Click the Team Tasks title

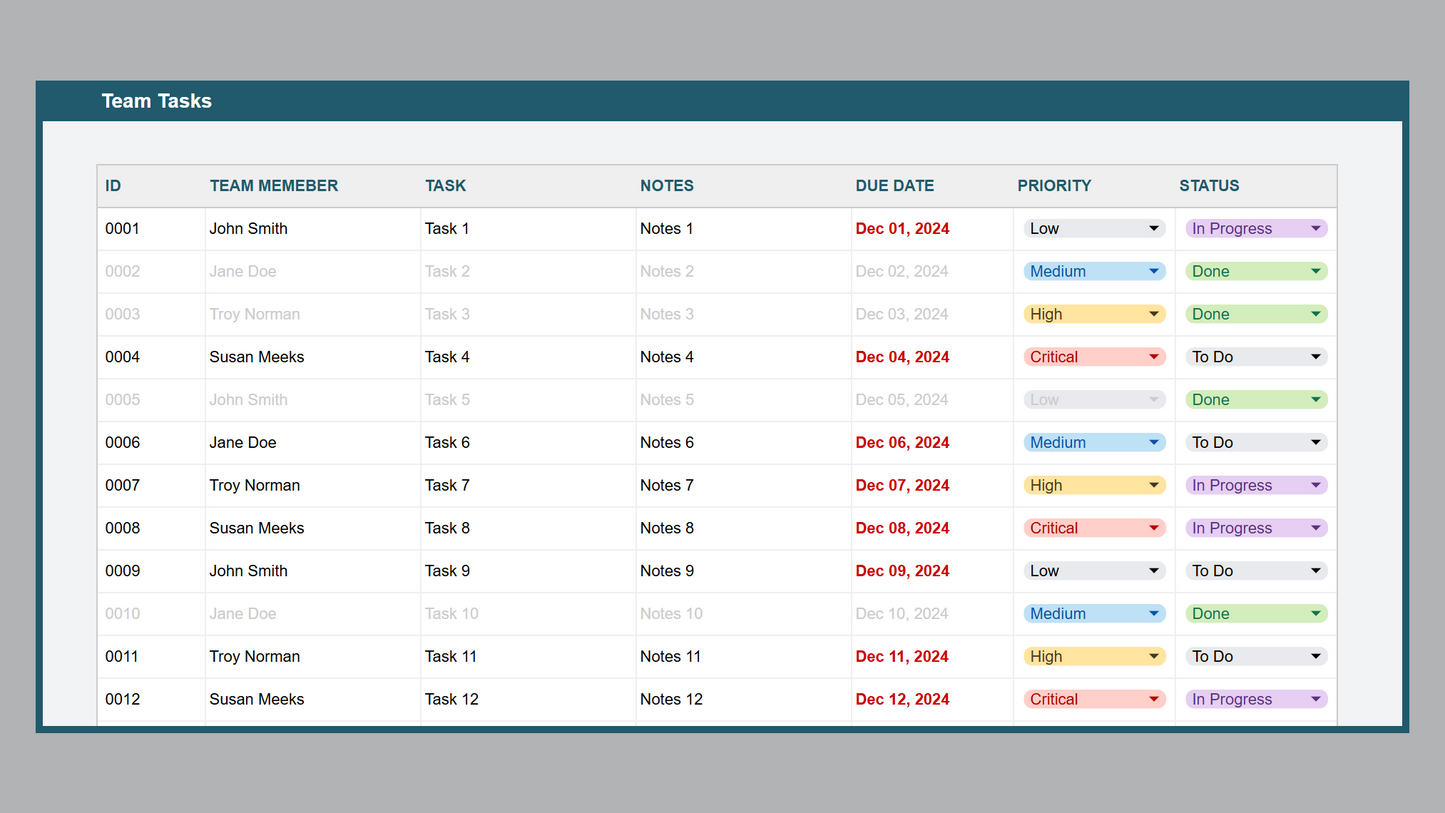point(157,101)
